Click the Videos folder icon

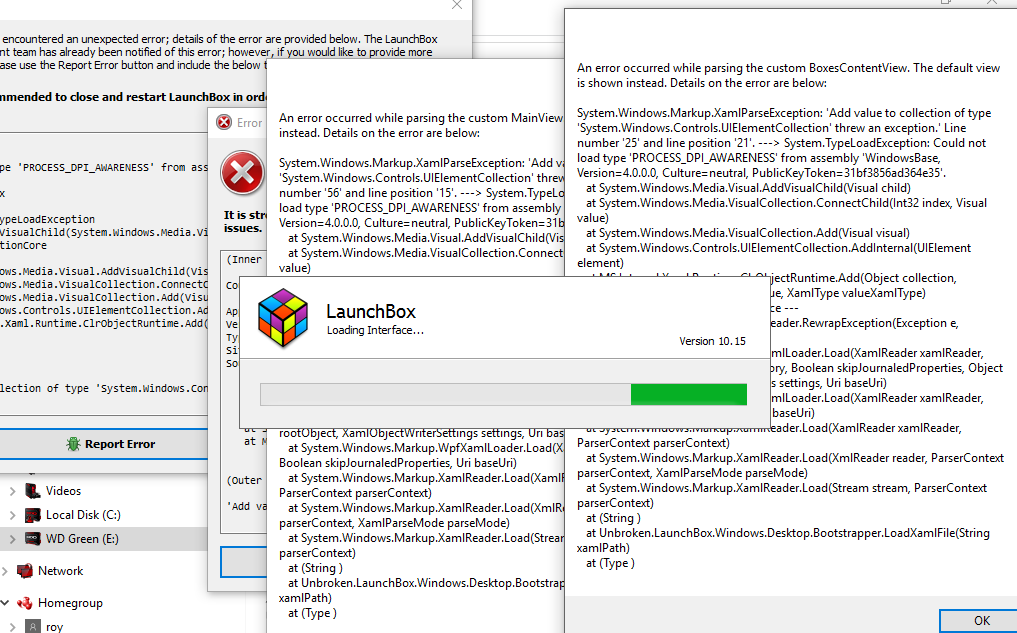coord(32,491)
